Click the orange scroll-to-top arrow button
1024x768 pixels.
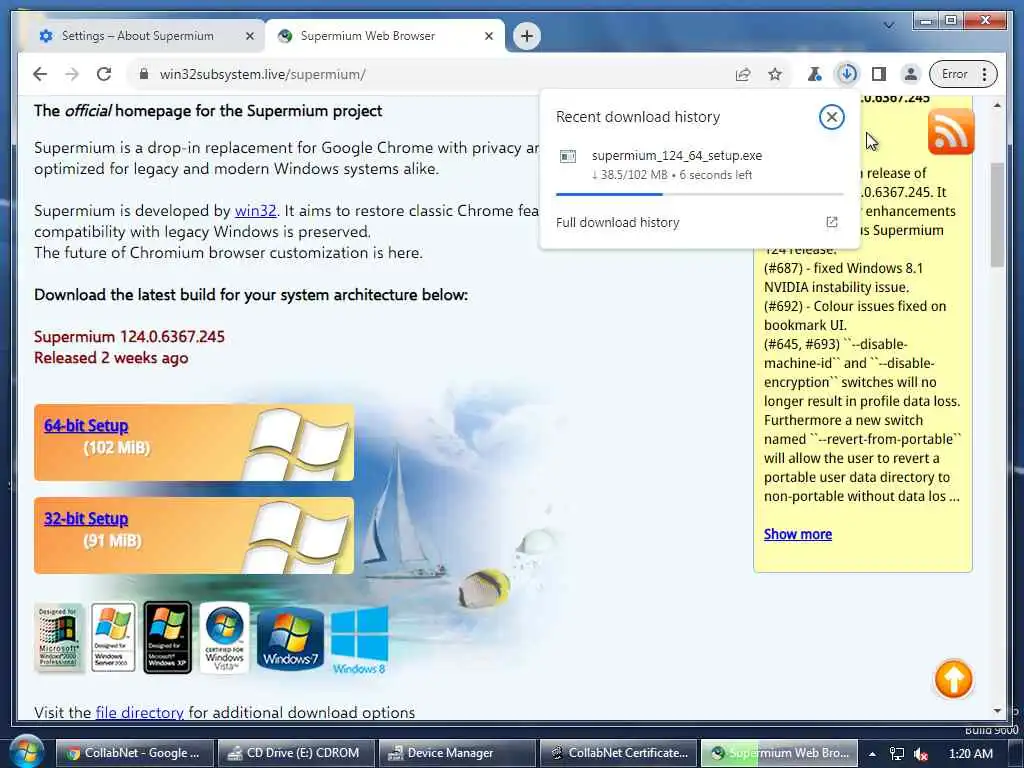click(953, 679)
